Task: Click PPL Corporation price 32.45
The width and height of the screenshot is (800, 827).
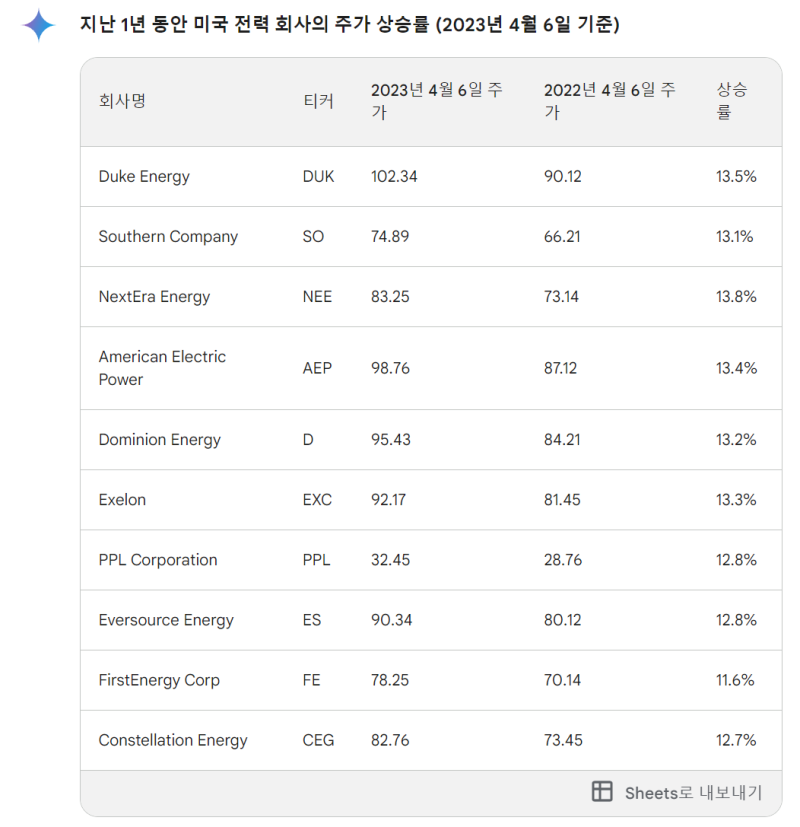Action: coord(390,560)
